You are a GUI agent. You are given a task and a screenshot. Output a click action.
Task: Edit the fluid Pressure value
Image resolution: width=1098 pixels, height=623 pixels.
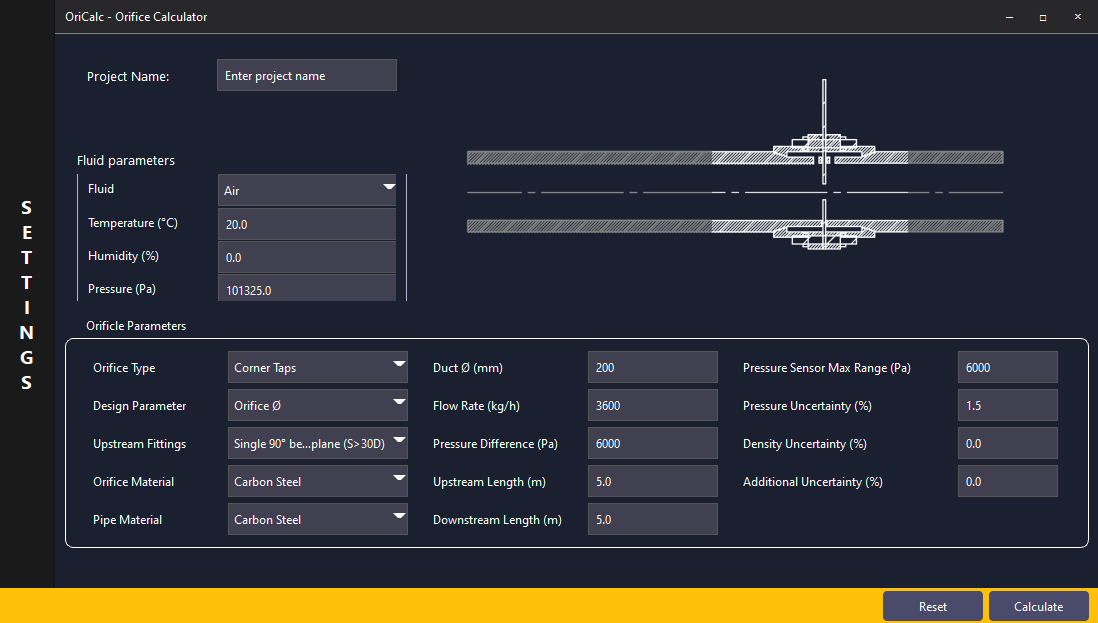[306, 289]
